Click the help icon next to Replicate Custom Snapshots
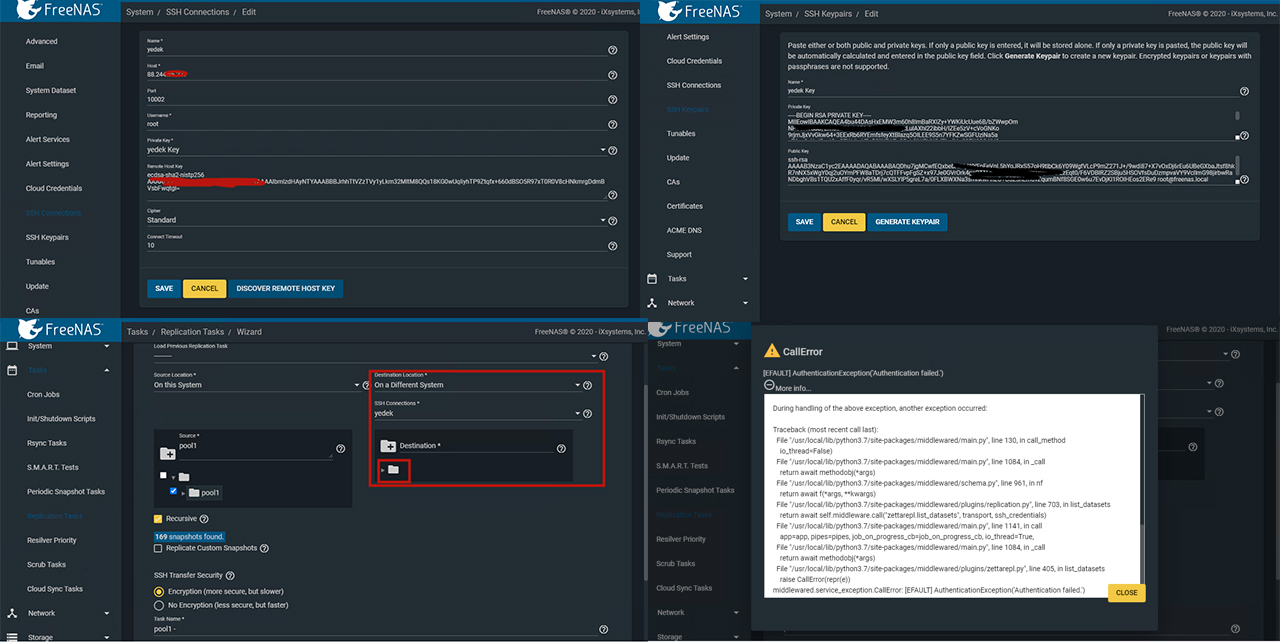 pos(265,548)
